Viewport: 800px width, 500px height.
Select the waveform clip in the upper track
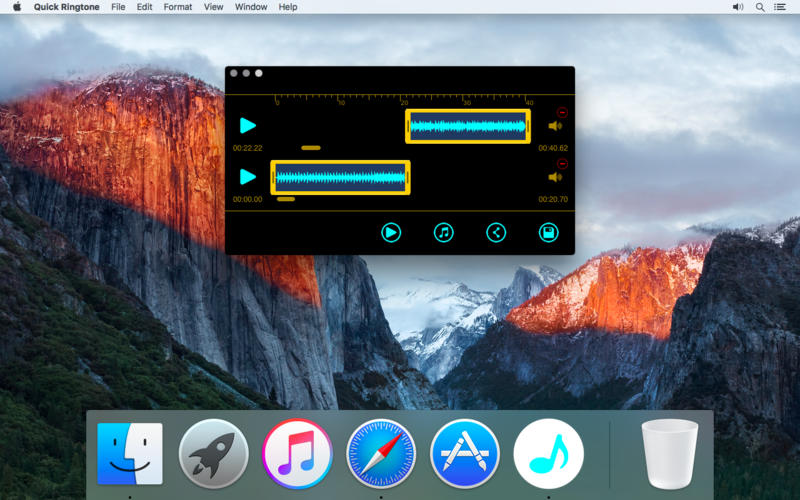tap(468, 126)
